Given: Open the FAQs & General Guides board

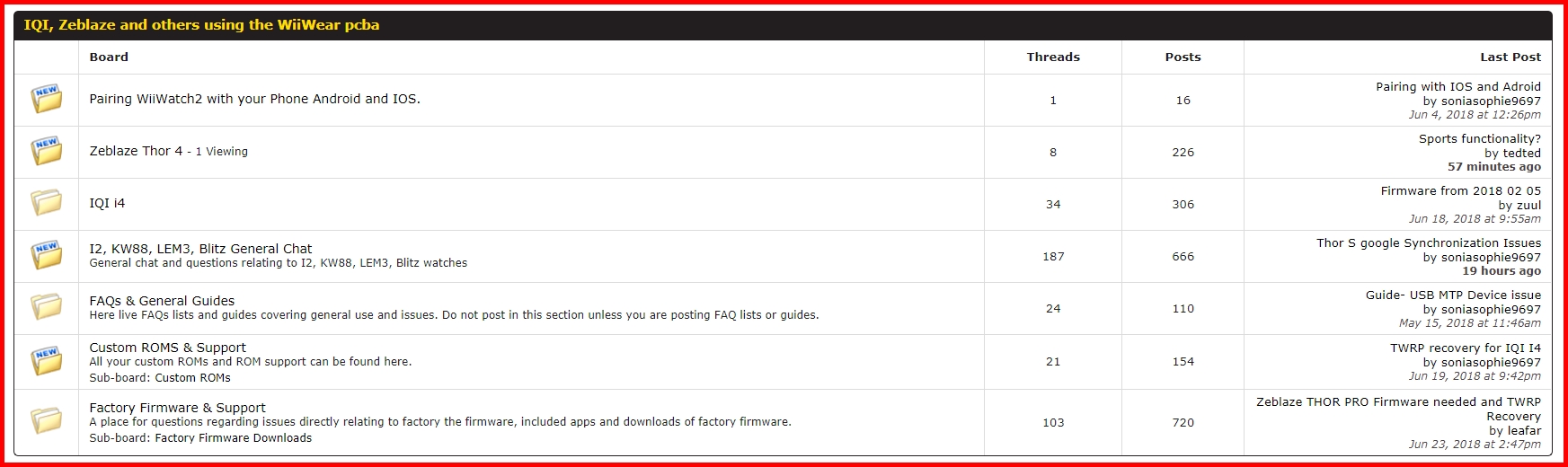Looking at the screenshot, I should click(x=162, y=301).
